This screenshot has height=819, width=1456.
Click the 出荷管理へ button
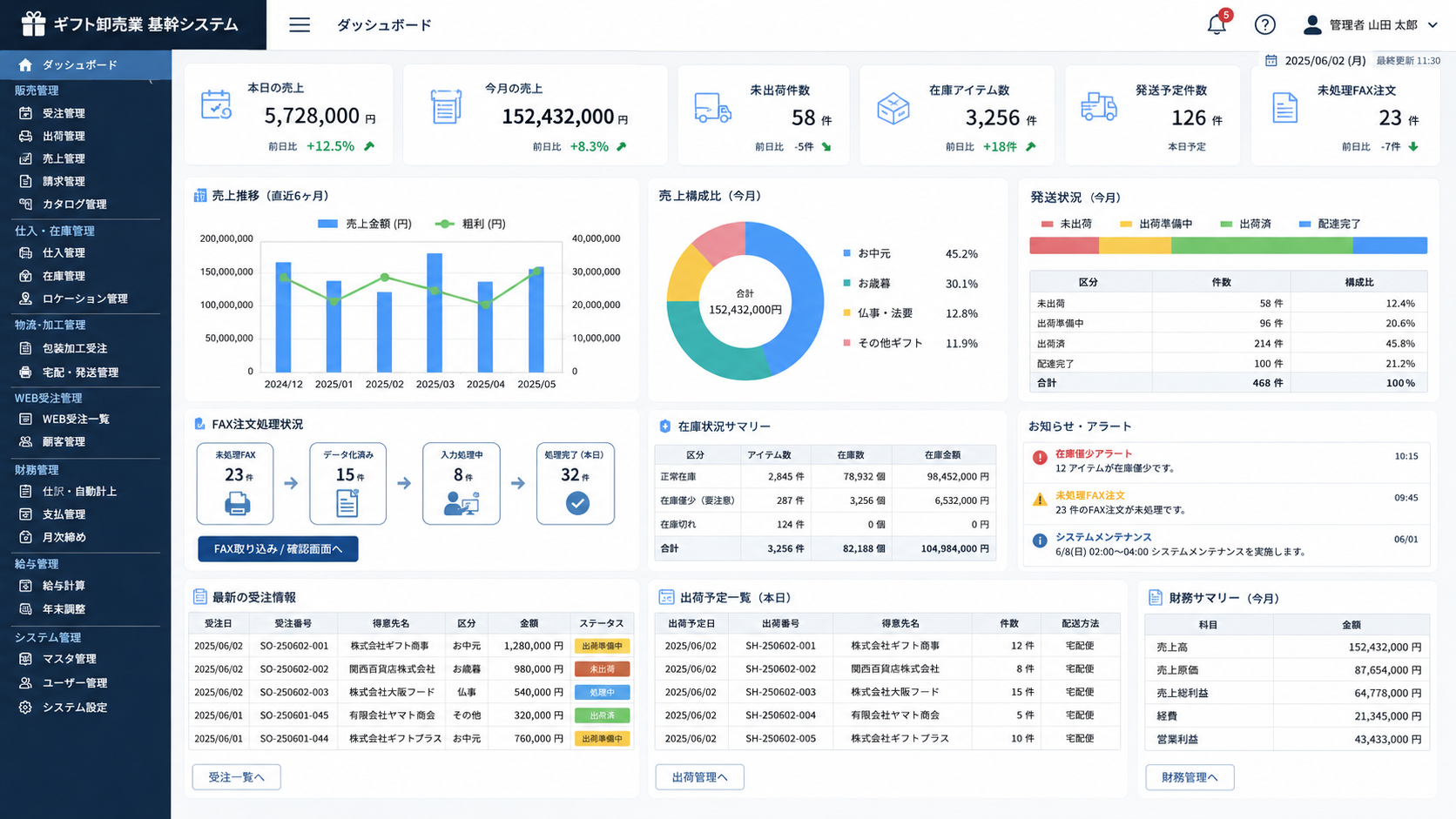(699, 777)
